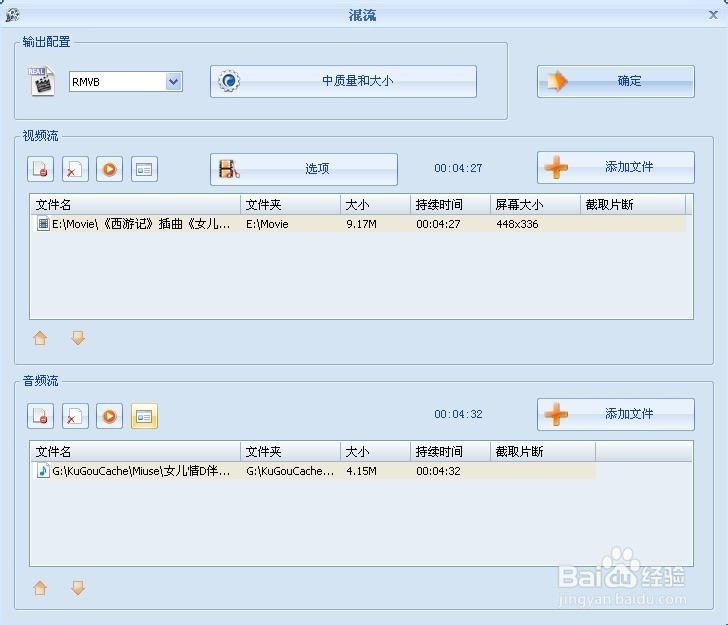Click the 9.17M size cell
The height and width of the screenshot is (625, 728).
[x=361, y=224]
